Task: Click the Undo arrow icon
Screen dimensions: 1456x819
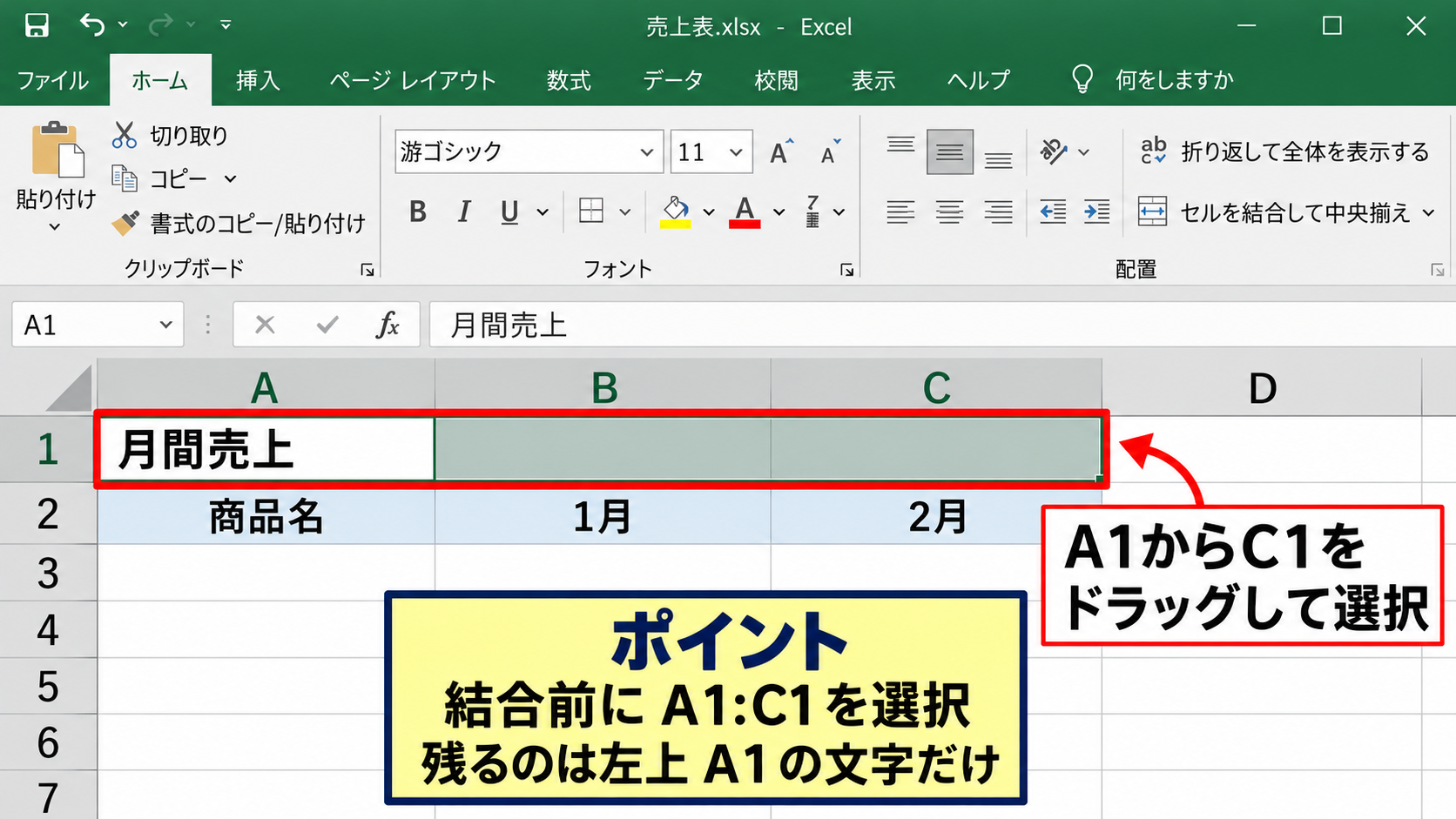Action: click(x=92, y=25)
